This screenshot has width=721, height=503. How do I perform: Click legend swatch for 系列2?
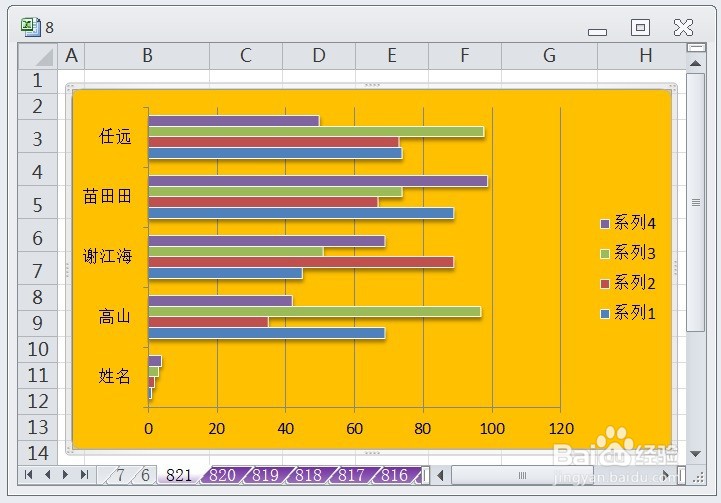click(605, 284)
